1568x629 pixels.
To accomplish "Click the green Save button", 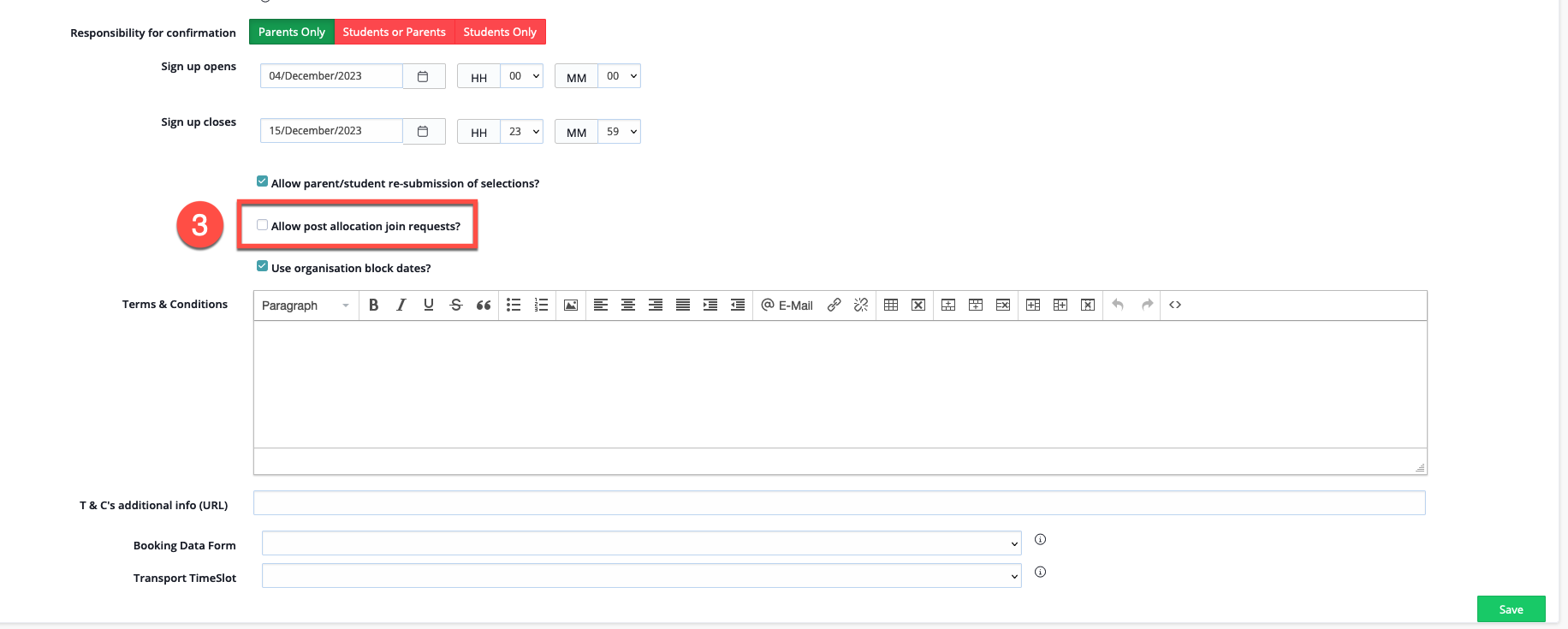I will pyautogui.click(x=1511, y=609).
